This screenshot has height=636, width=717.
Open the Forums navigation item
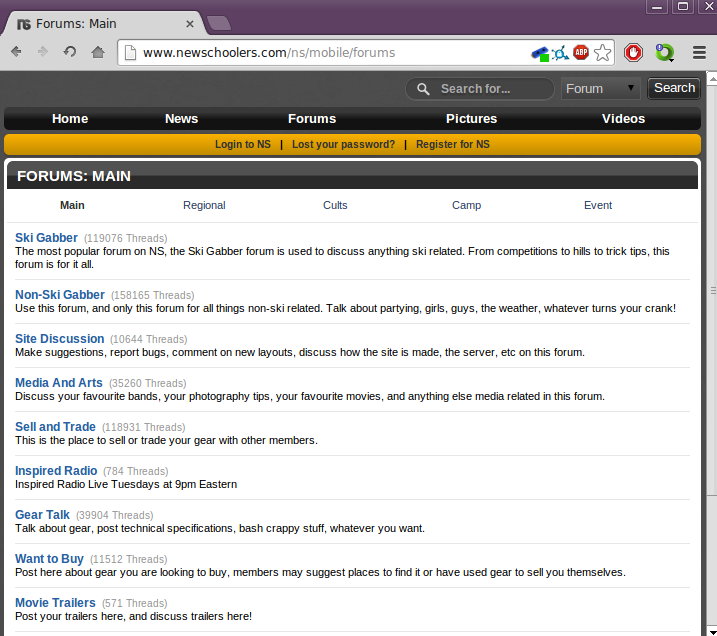312,119
